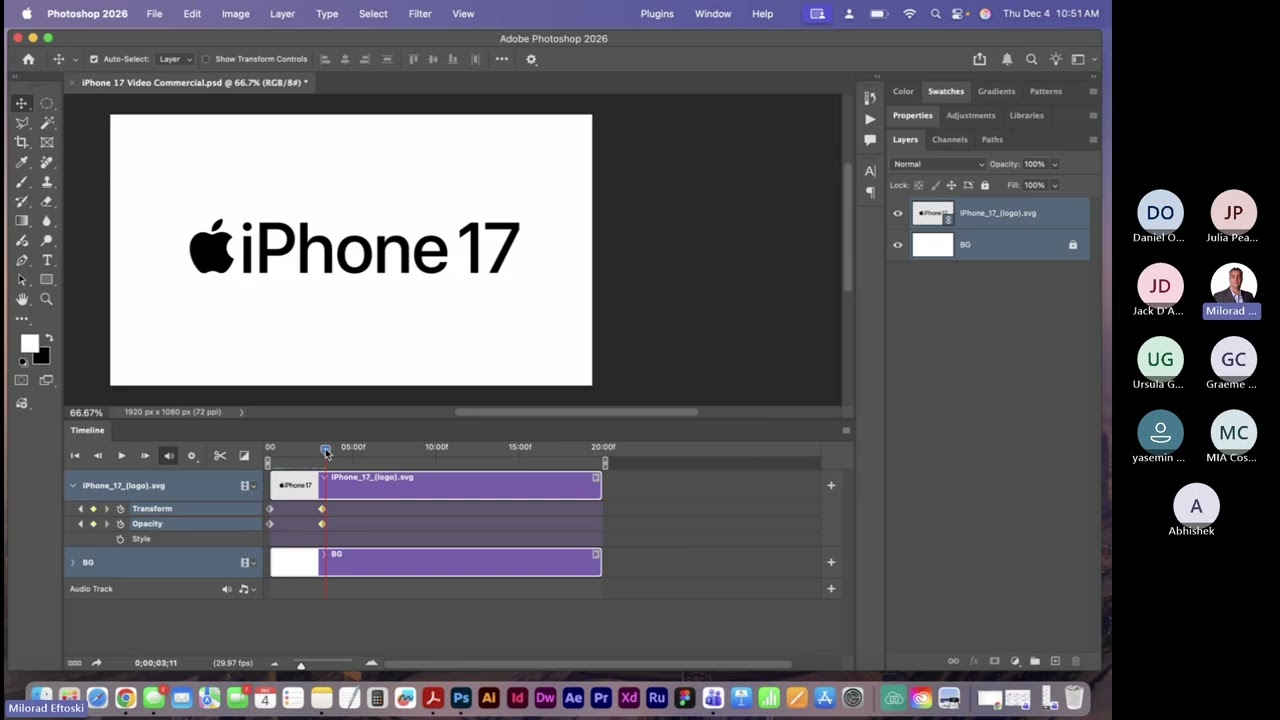Switch to the Adjustments tab
The width and height of the screenshot is (1280, 720).
[971, 115]
